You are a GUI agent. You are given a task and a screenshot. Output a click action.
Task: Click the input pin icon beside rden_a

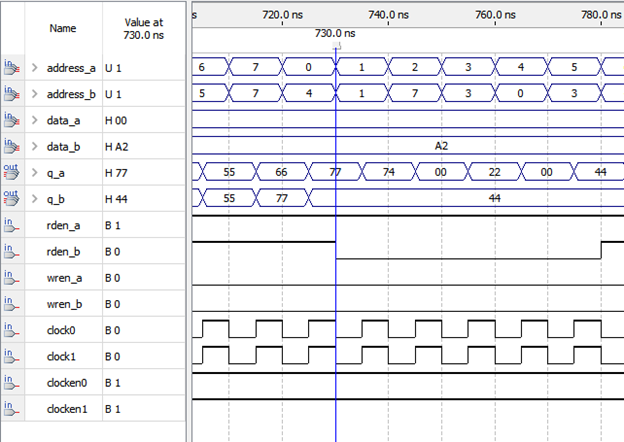pos(12,225)
